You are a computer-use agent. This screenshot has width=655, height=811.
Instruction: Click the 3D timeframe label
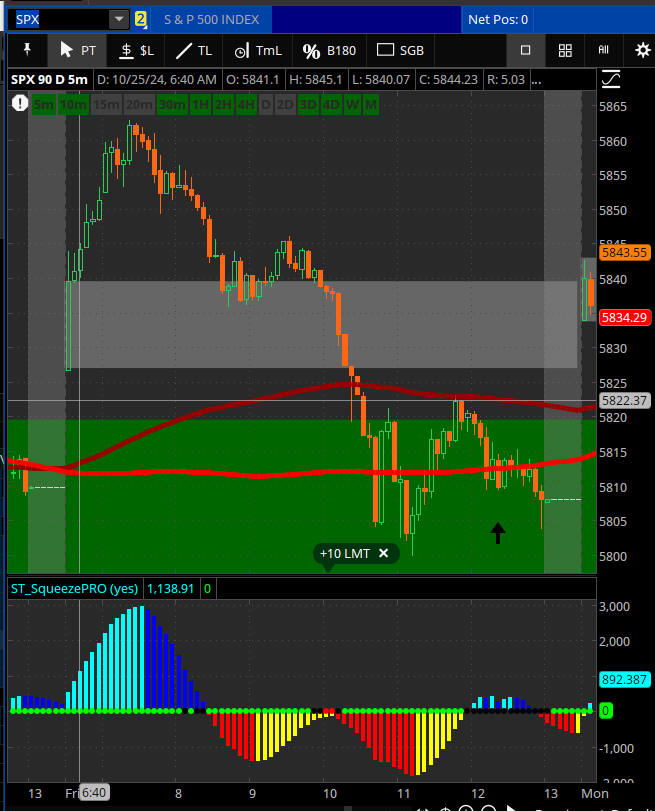coord(308,105)
